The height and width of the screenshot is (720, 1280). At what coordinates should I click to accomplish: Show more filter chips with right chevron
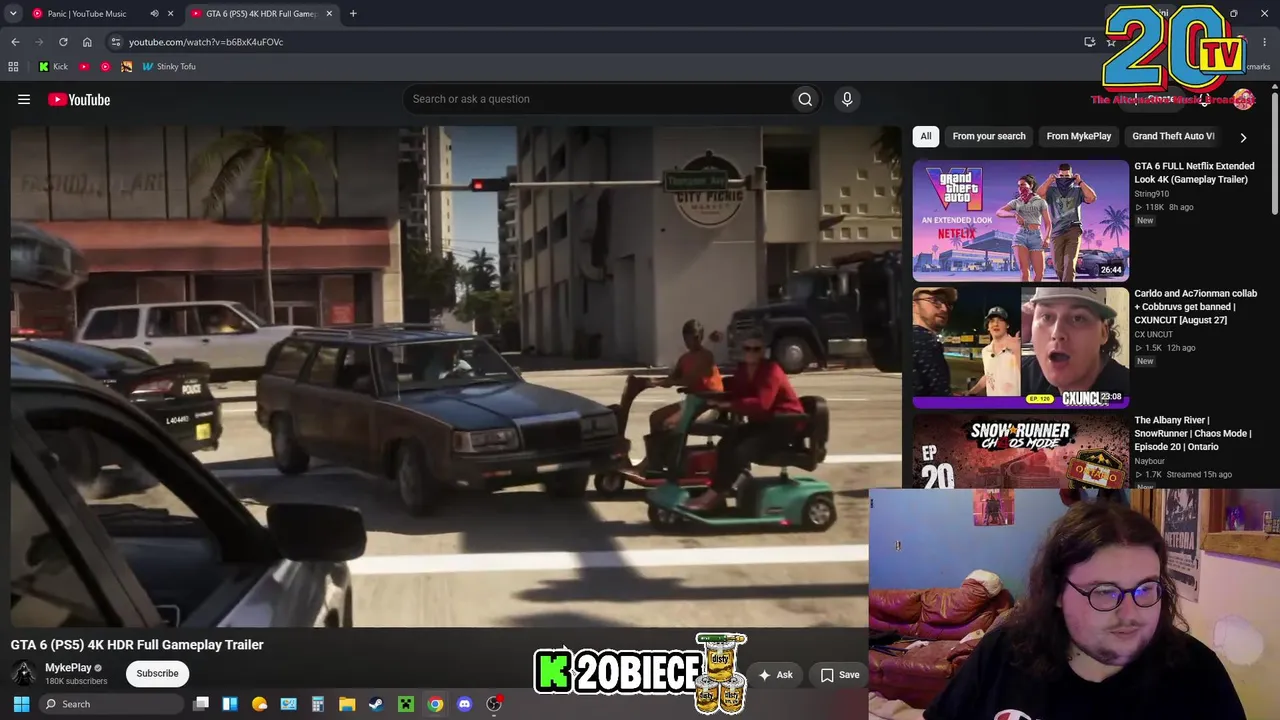pos(1243,137)
